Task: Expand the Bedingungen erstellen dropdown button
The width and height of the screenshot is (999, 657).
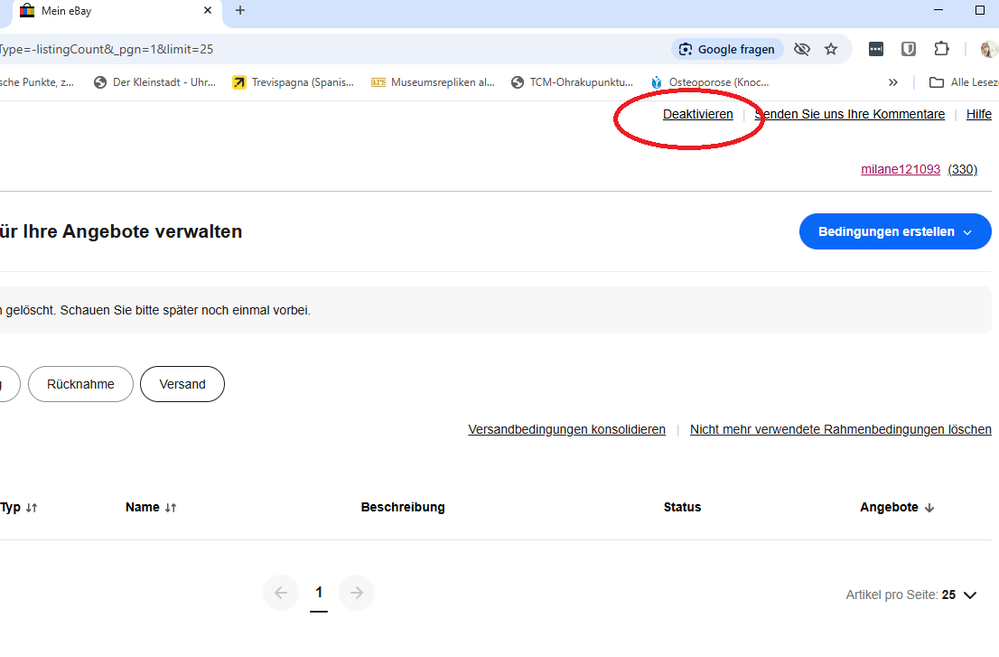Action: pyautogui.click(x=895, y=232)
